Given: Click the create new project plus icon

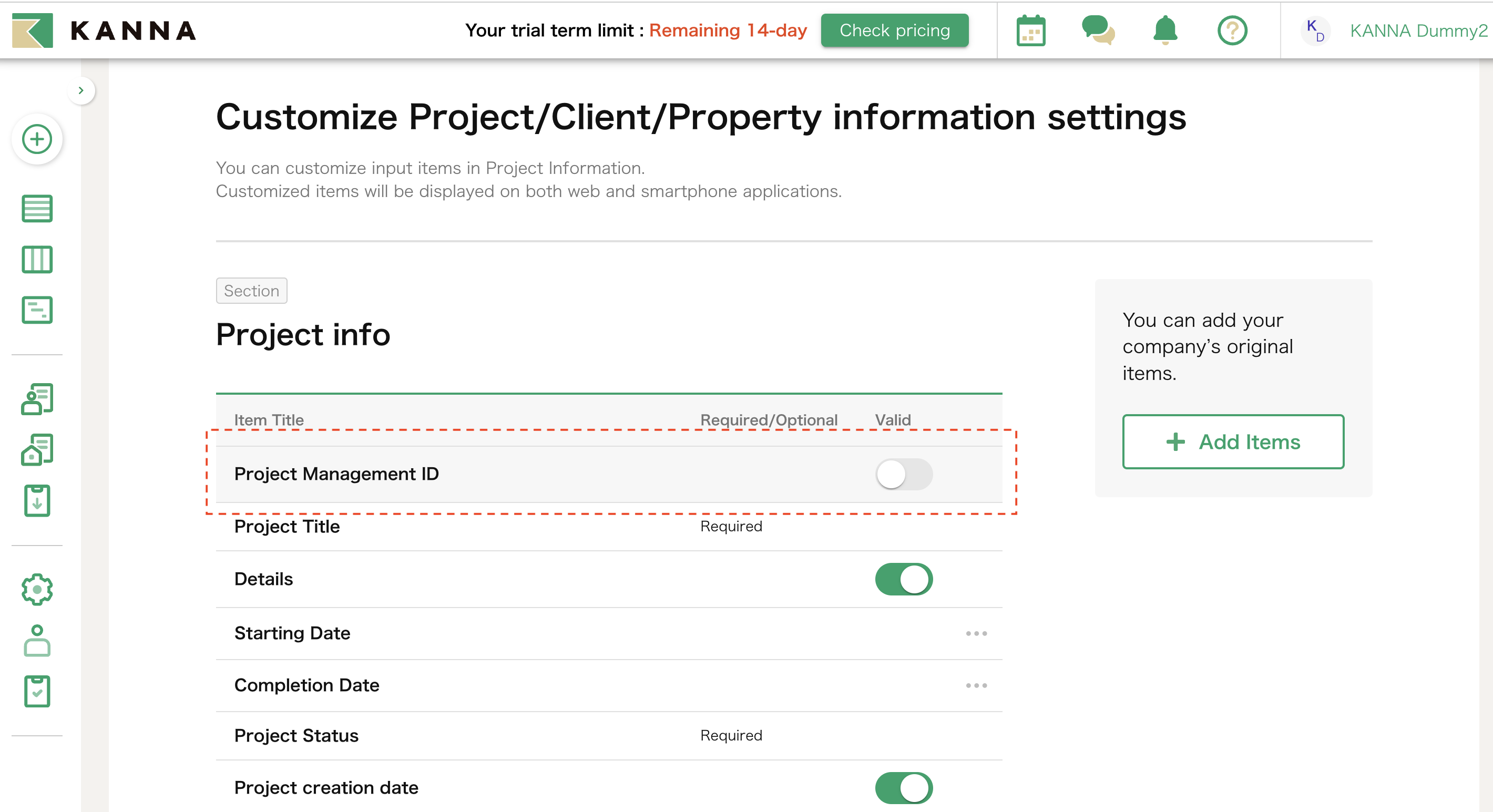Looking at the screenshot, I should pyautogui.click(x=36, y=139).
